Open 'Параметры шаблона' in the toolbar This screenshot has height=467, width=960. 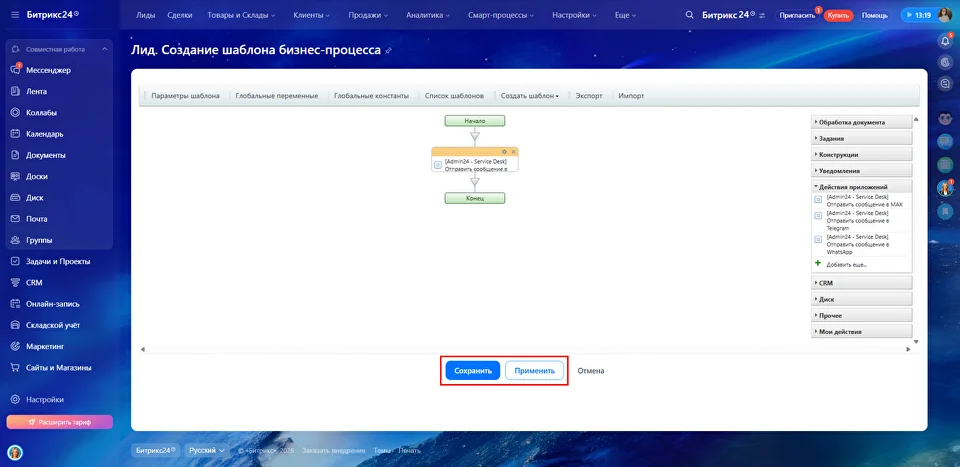pos(185,96)
